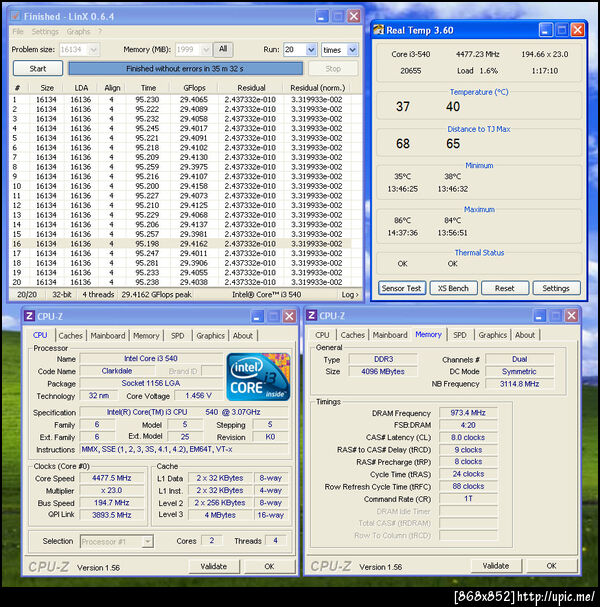Launch XS Bench in Real Temp
The height and width of the screenshot is (607, 600).
(x=453, y=288)
